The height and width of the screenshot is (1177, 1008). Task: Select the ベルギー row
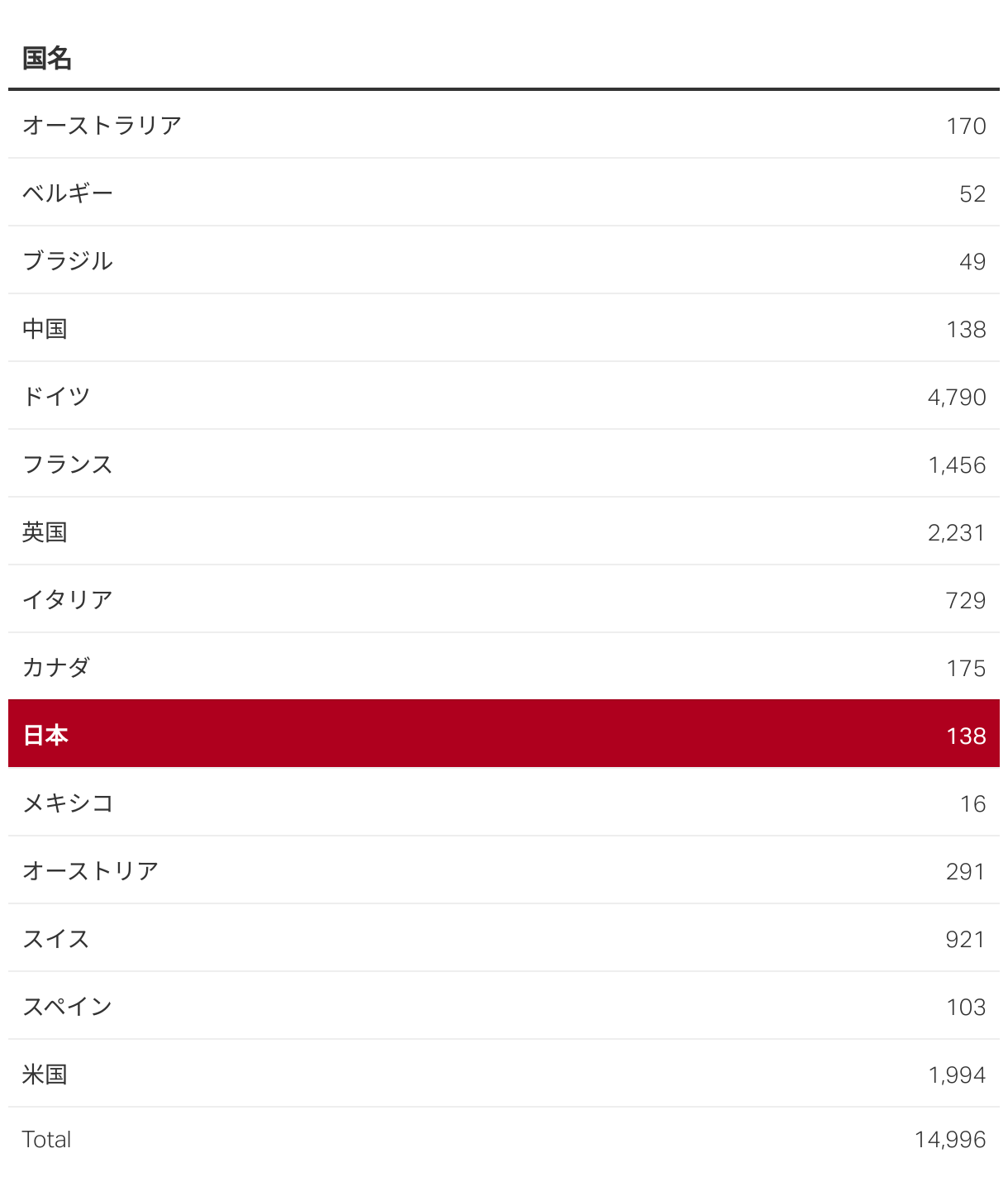(504, 193)
